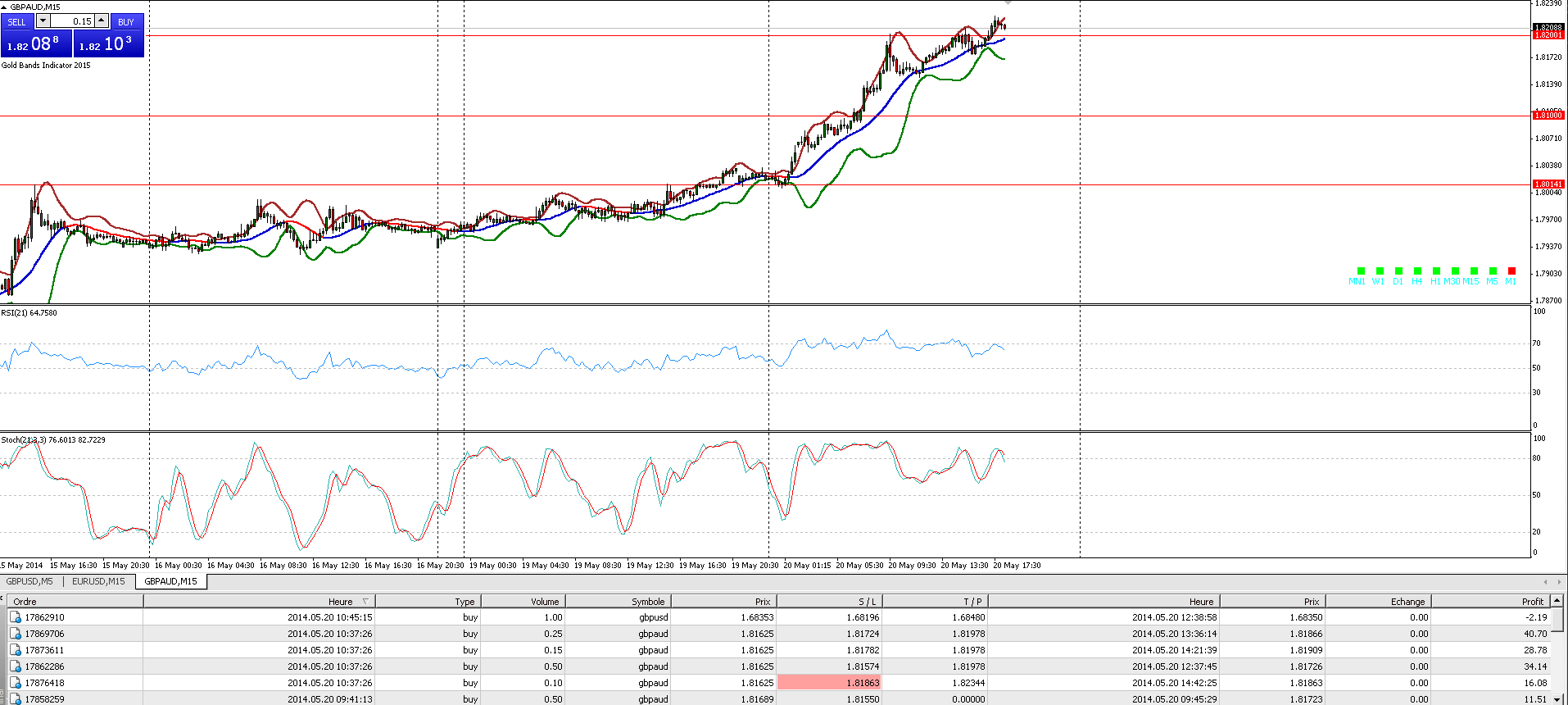The width and height of the screenshot is (1568, 705).
Task: Click order icon for order 17873611
Action: coord(16,650)
